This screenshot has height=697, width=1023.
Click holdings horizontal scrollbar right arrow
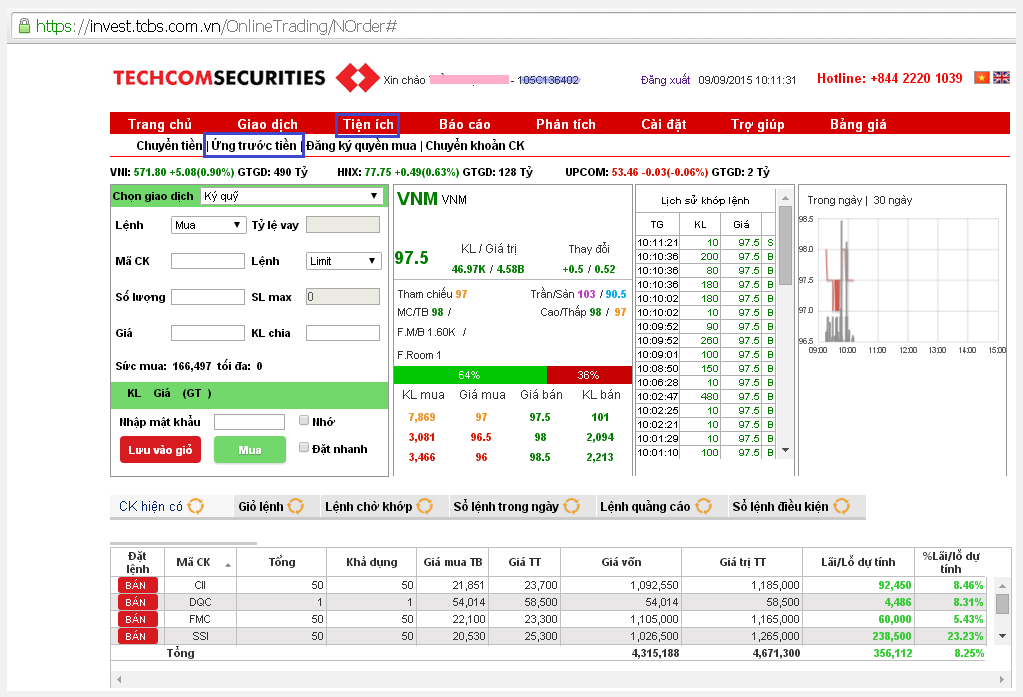click(1002, 679)
